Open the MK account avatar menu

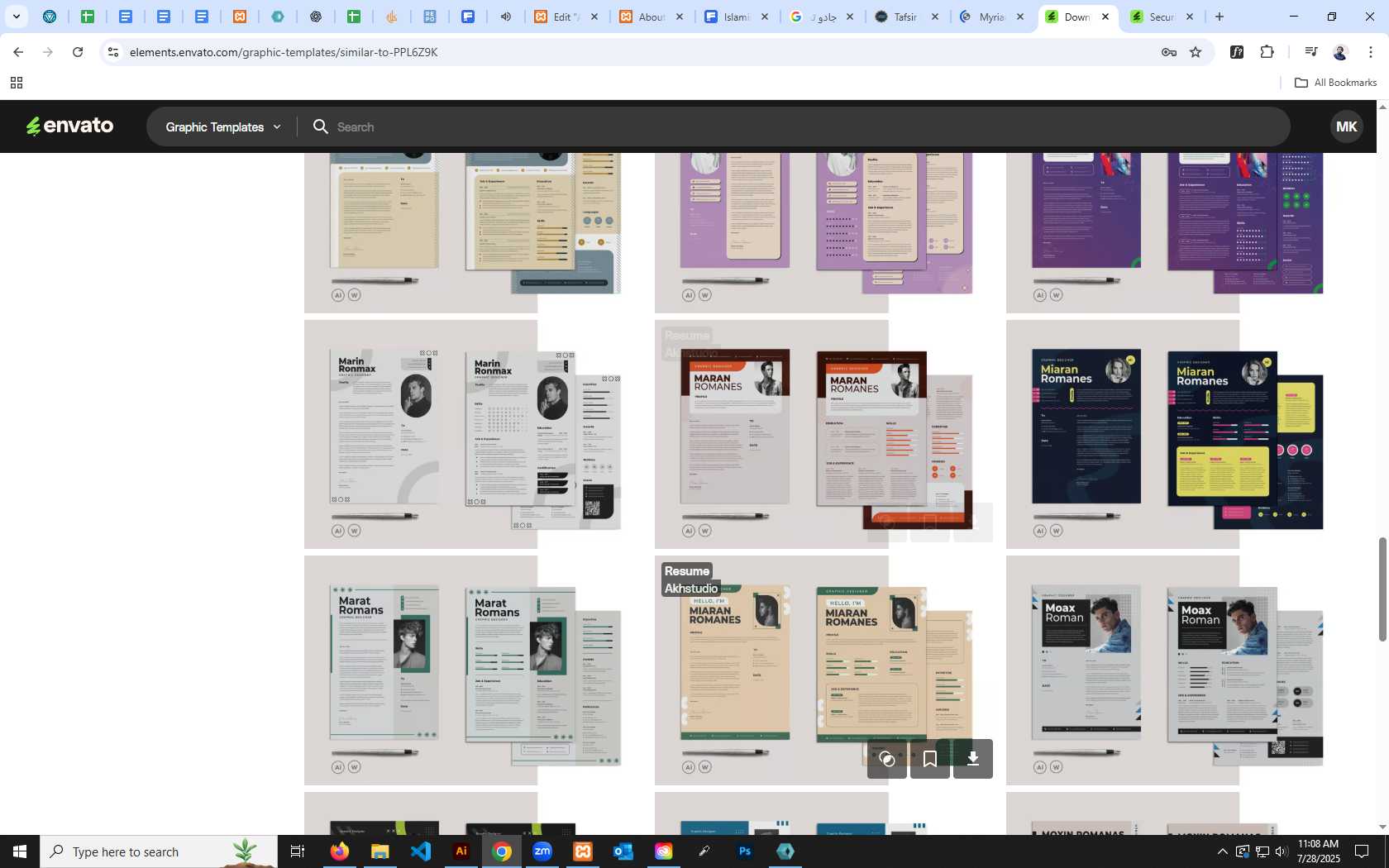click(x=1346, y=126)
